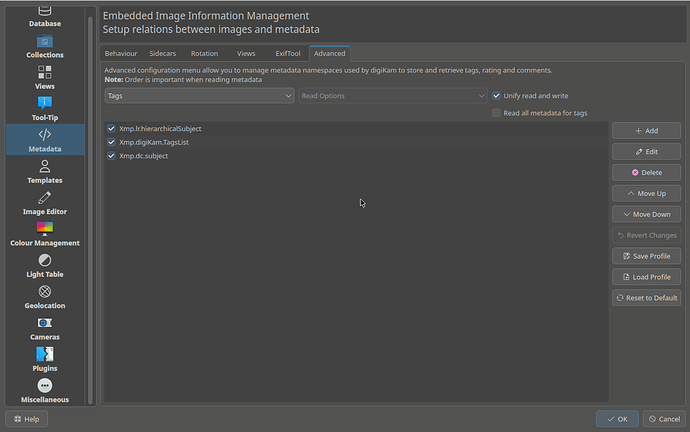Click the Save Profile button

646,256
